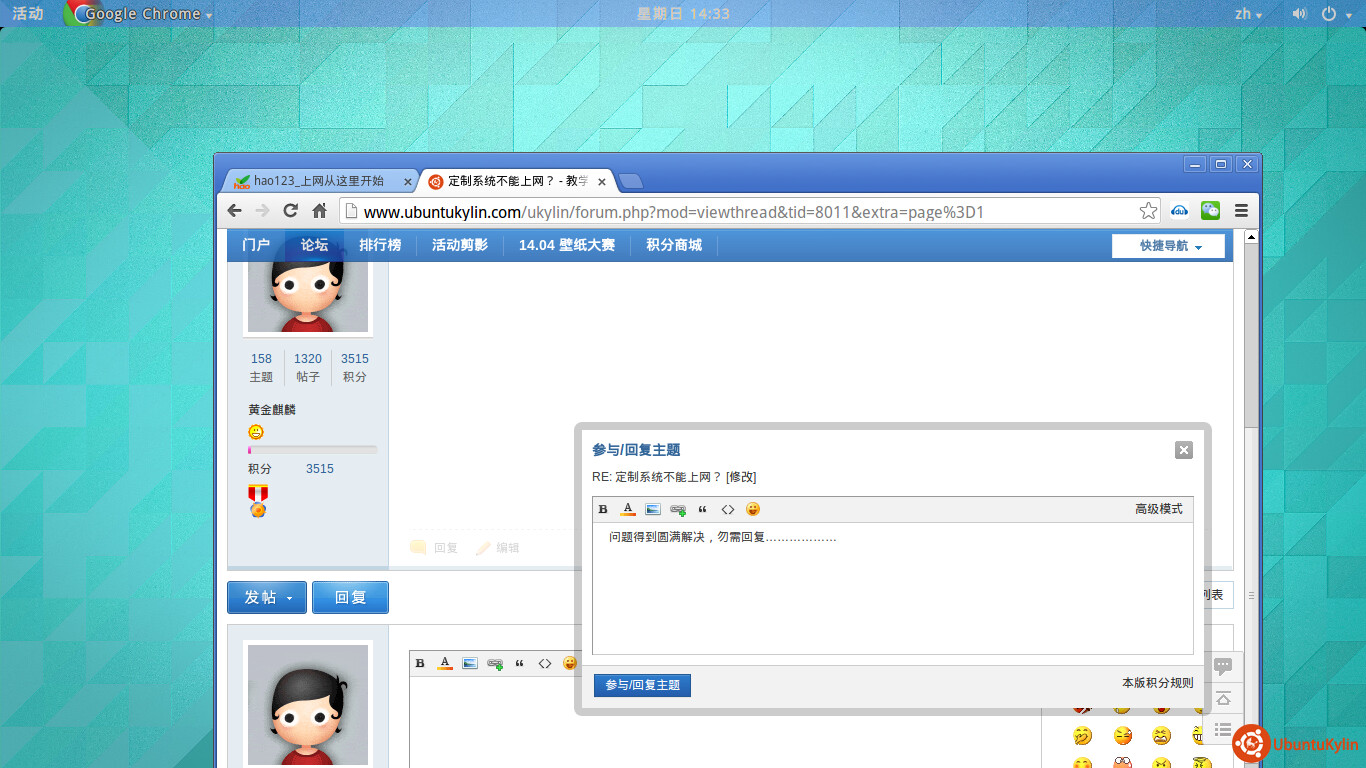Screen dimensions: 1366x768
Task: Click insert image icon in reply dialog
Action: point(653,510)
